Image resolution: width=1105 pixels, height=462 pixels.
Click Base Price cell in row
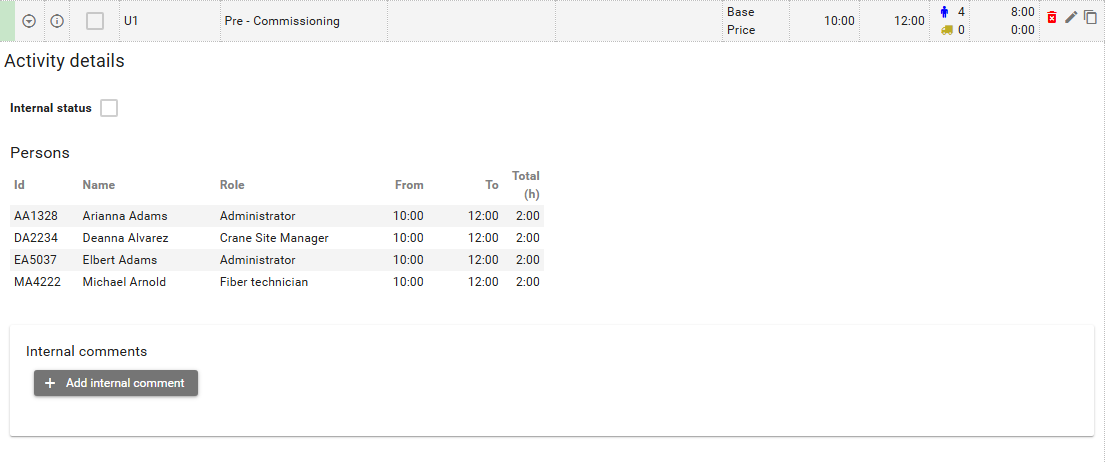coord(741,21)
